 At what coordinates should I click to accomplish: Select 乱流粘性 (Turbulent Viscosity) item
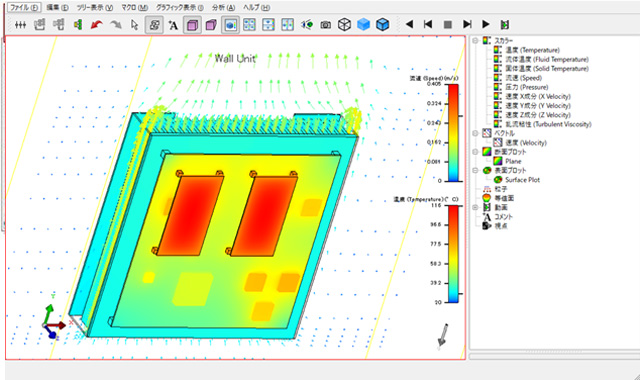pyautogui.click(x=548, y=124)
